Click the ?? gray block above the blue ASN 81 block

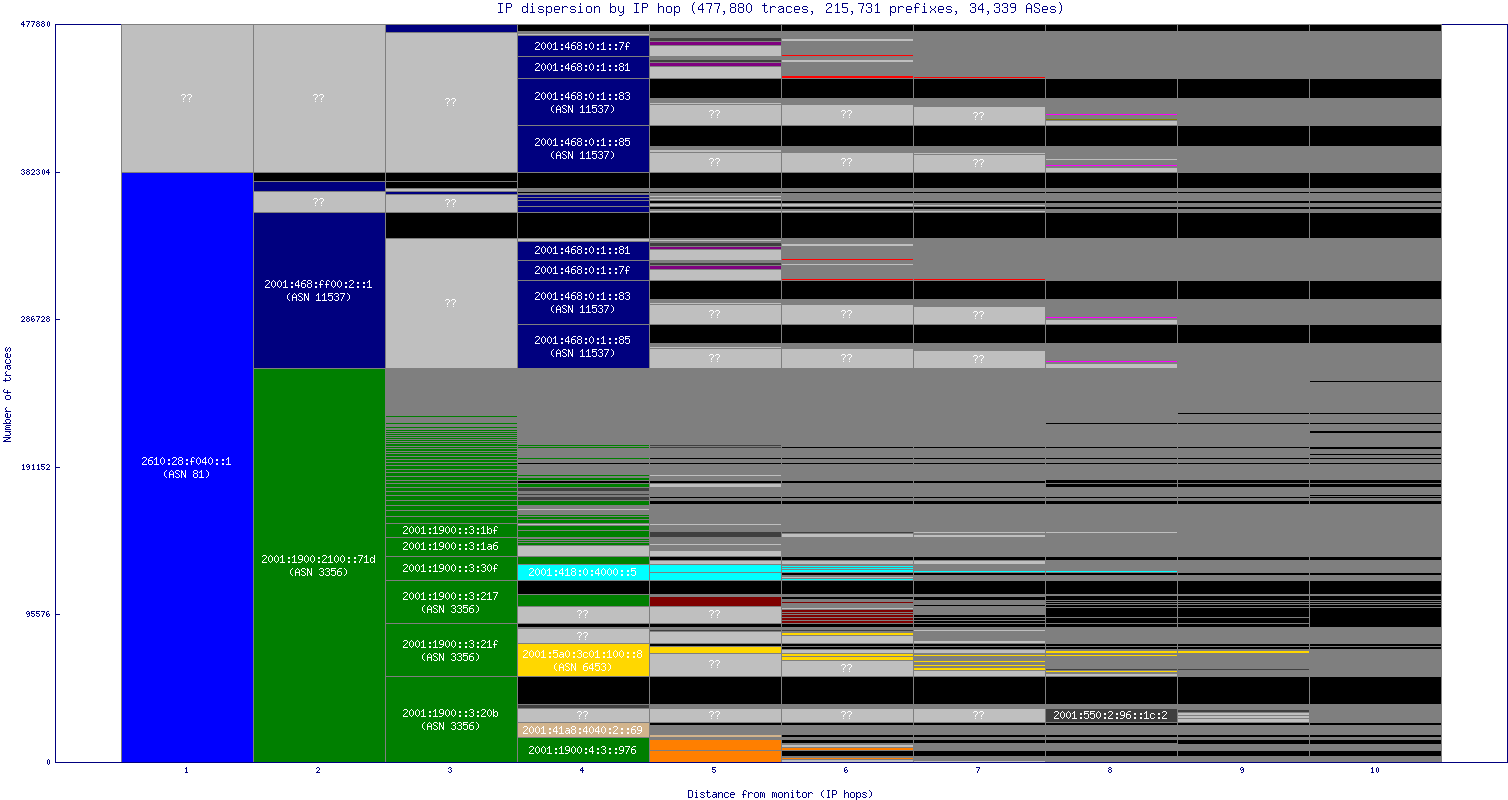(187, 98)
